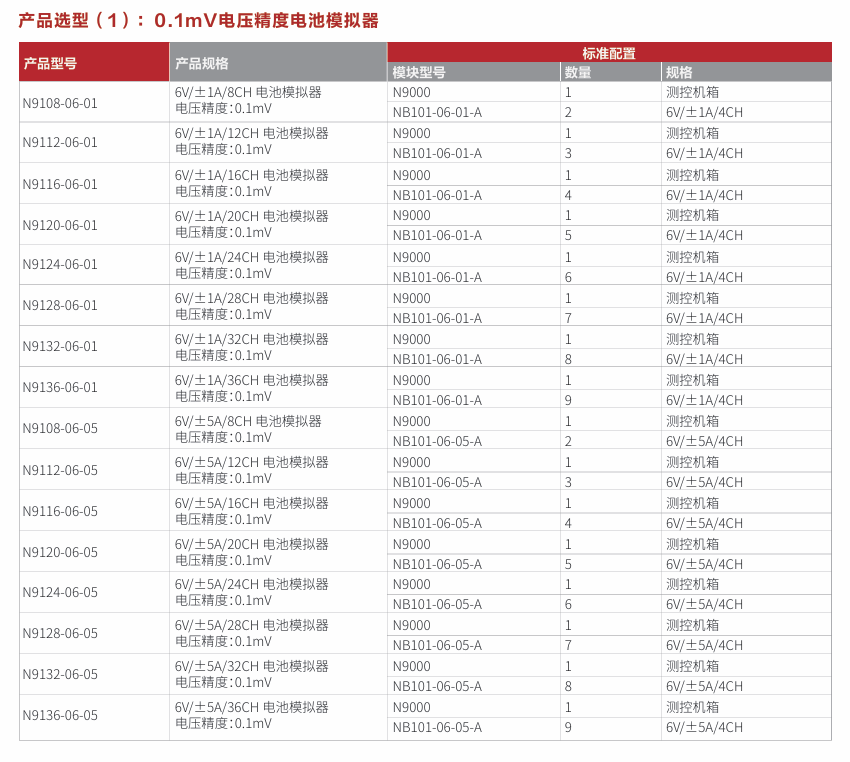Select the 6V/±5A/28CH 电池模拟器 spec cell
Screen dimensions: 850x762
[251, 625]
